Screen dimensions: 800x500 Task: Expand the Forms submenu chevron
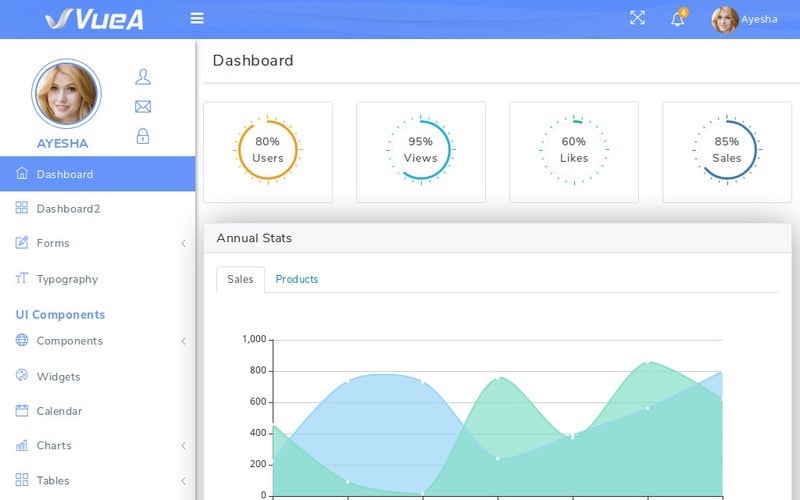183,243
